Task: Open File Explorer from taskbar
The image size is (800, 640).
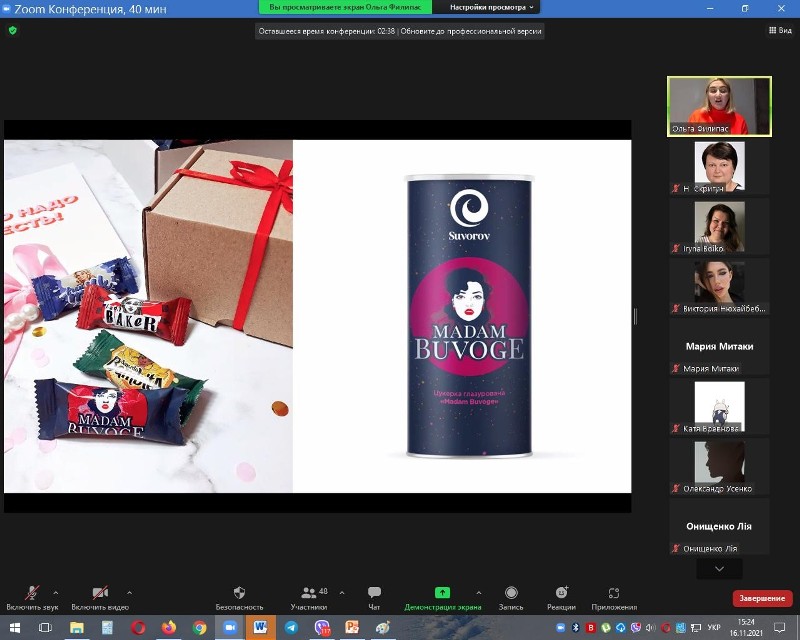Action: [x=77, y=628]
